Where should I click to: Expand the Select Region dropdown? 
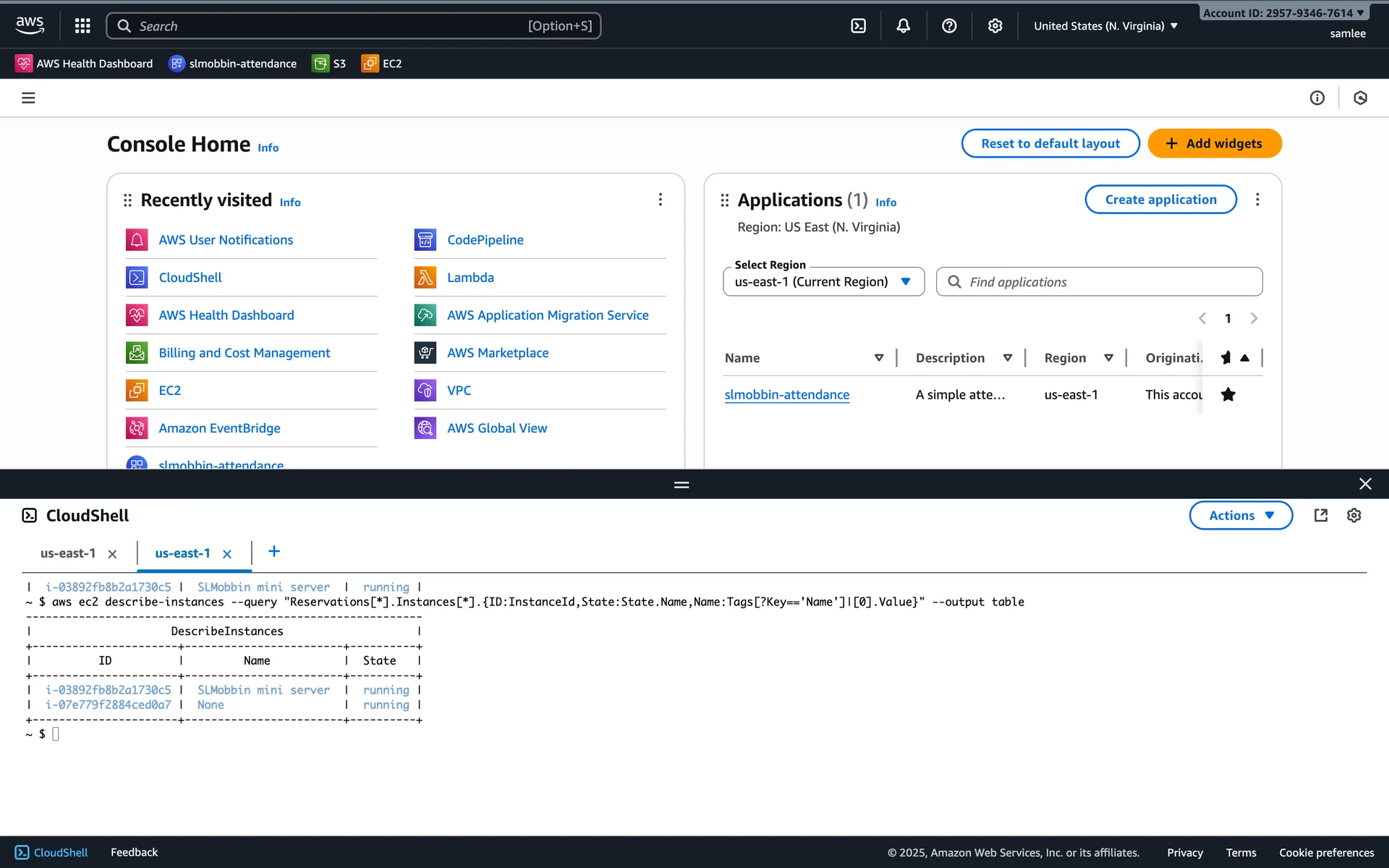823,281
